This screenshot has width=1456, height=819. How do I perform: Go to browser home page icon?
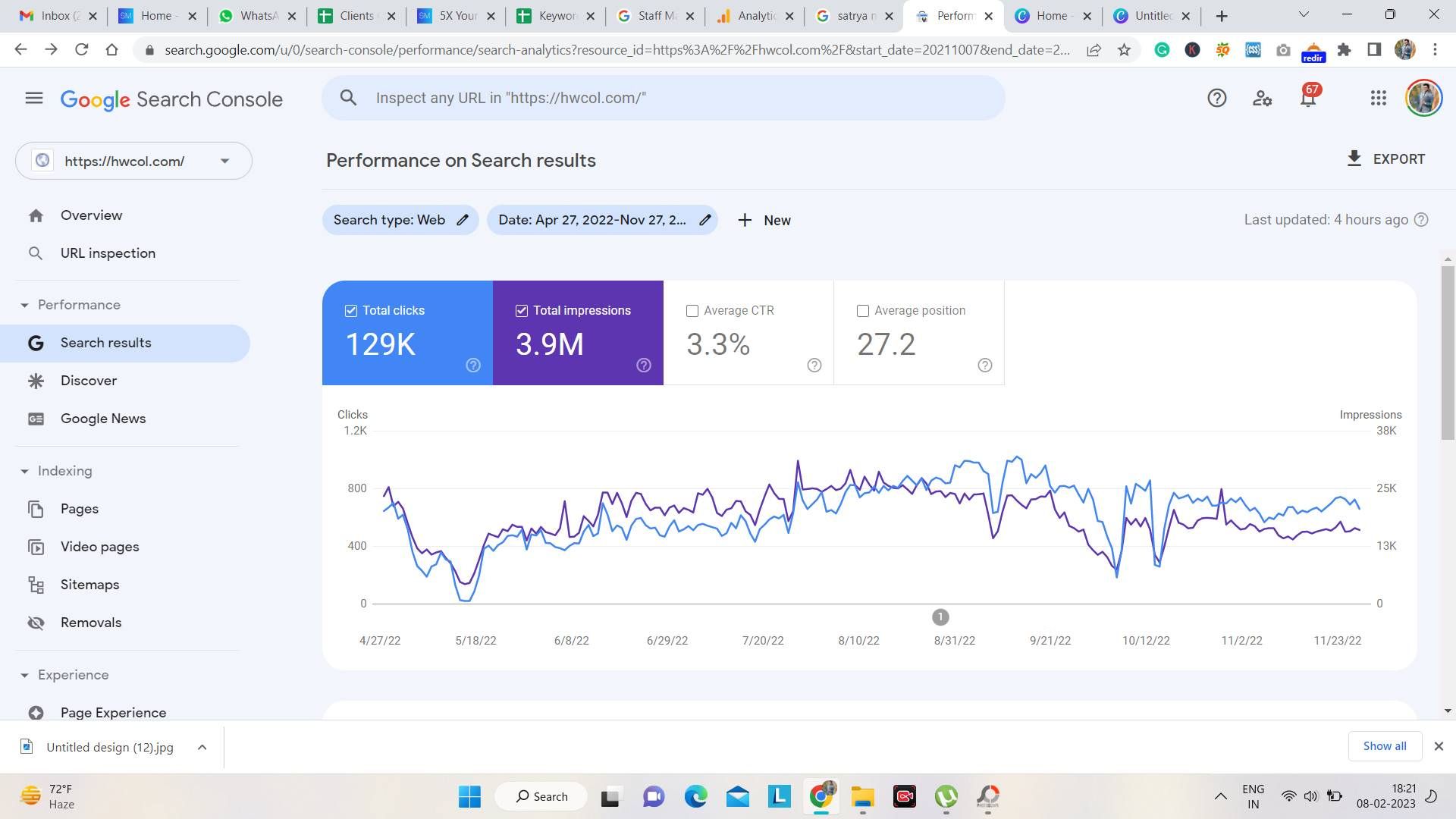111,50
